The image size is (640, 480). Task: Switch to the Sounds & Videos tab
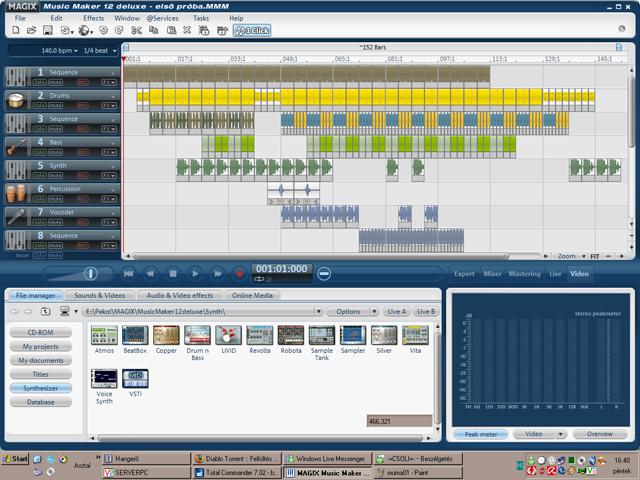pos(99,296)
